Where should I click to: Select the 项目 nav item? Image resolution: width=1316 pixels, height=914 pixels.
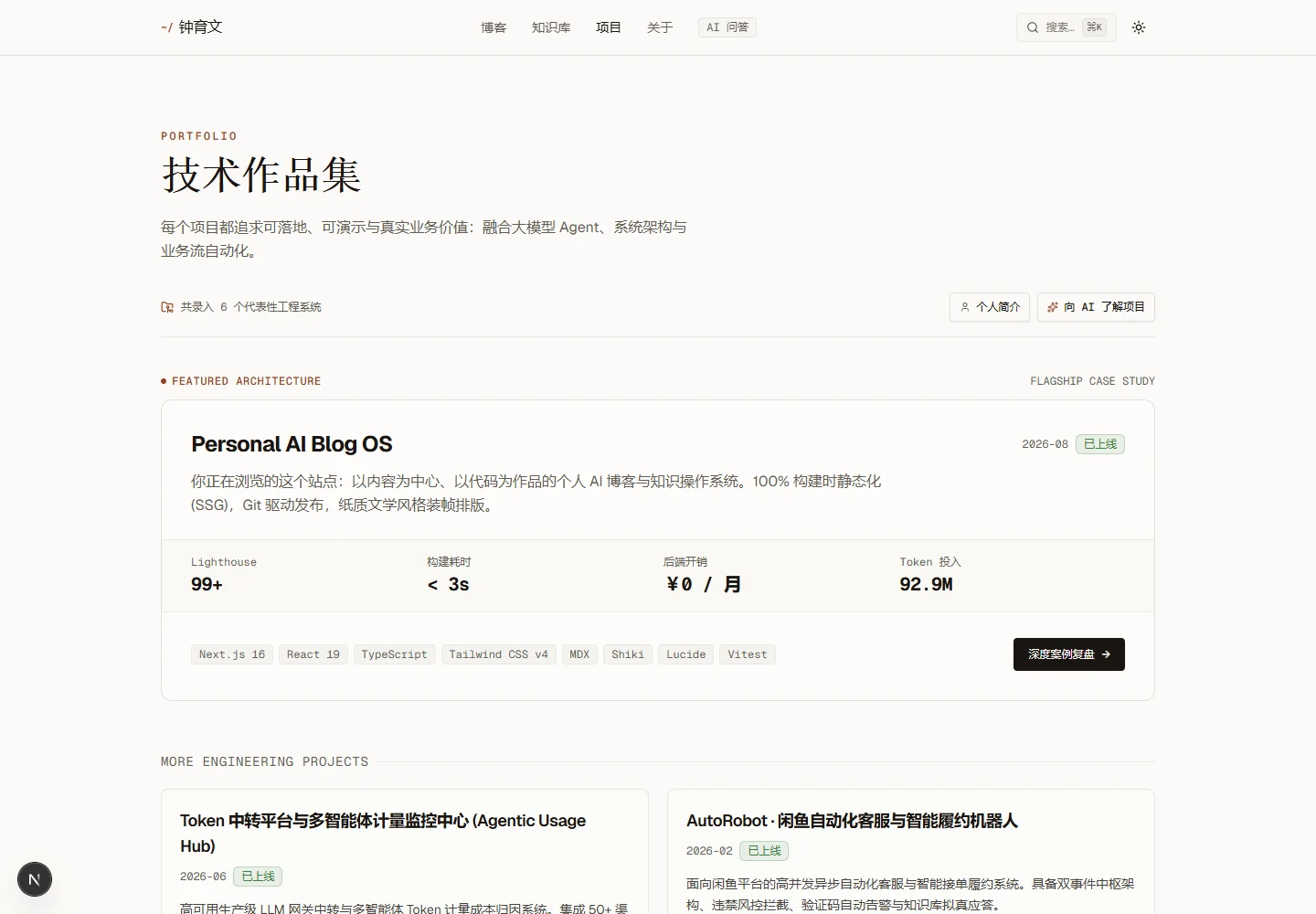609,27
